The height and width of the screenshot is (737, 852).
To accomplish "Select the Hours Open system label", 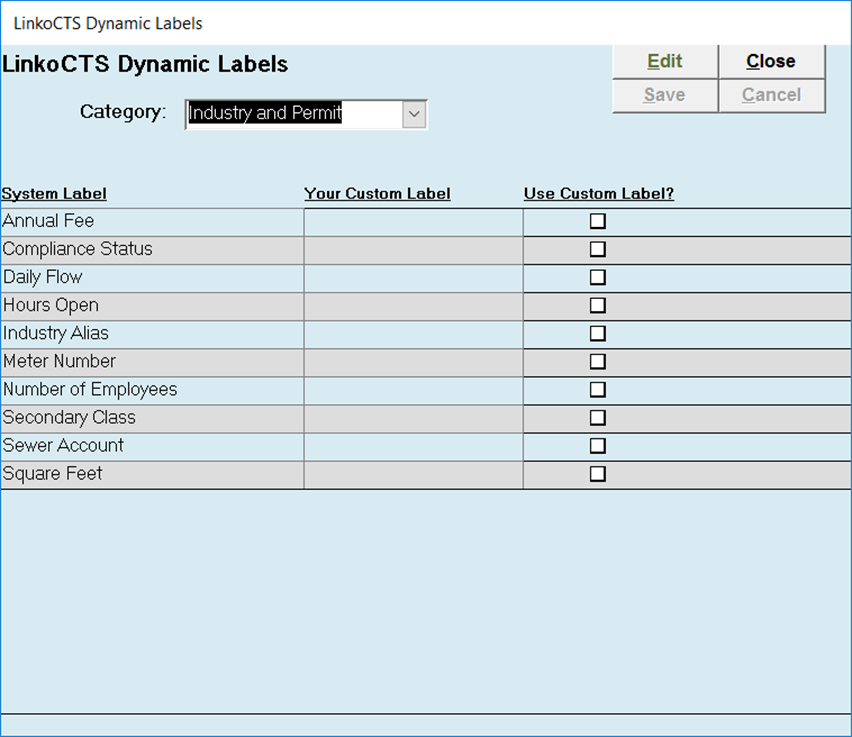I will [51, 305].
